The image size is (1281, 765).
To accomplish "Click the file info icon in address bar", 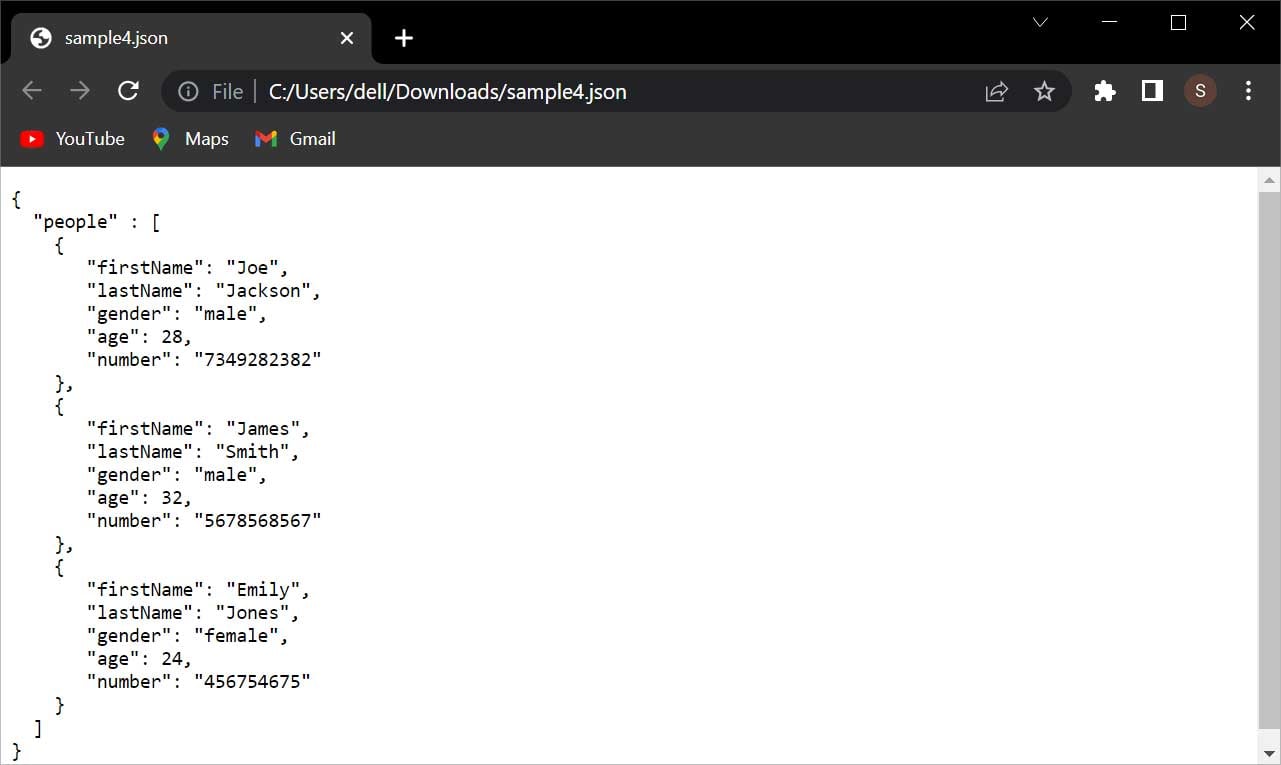I will coord(188,91).
